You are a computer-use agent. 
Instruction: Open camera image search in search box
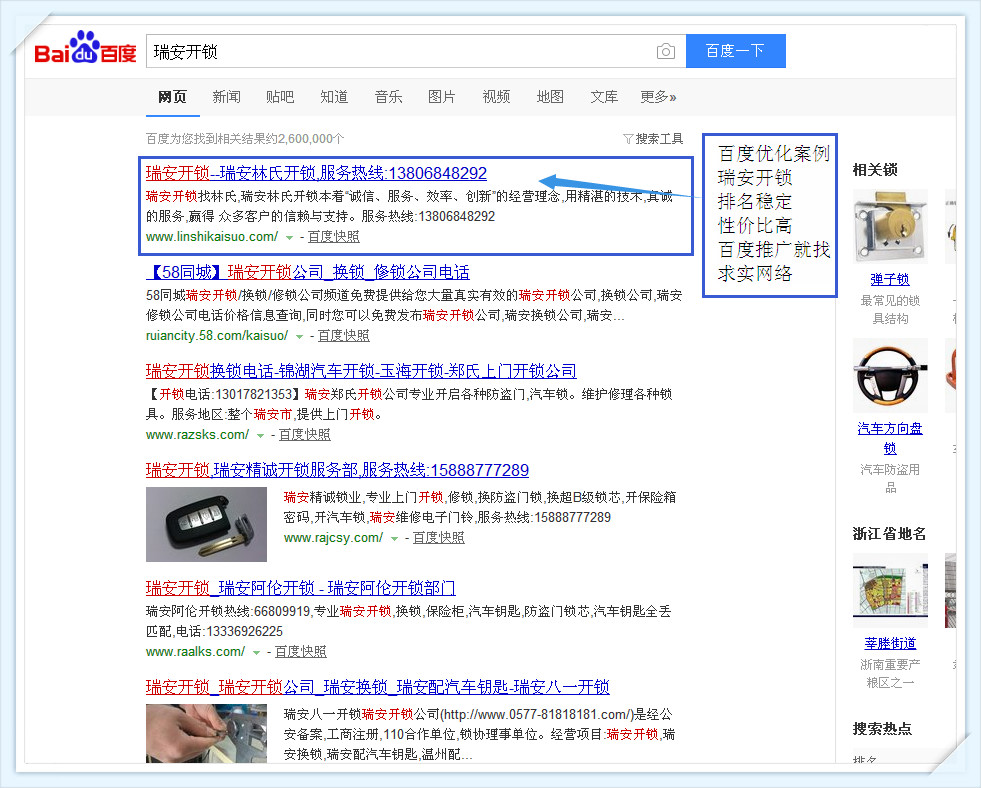point(665,52)
